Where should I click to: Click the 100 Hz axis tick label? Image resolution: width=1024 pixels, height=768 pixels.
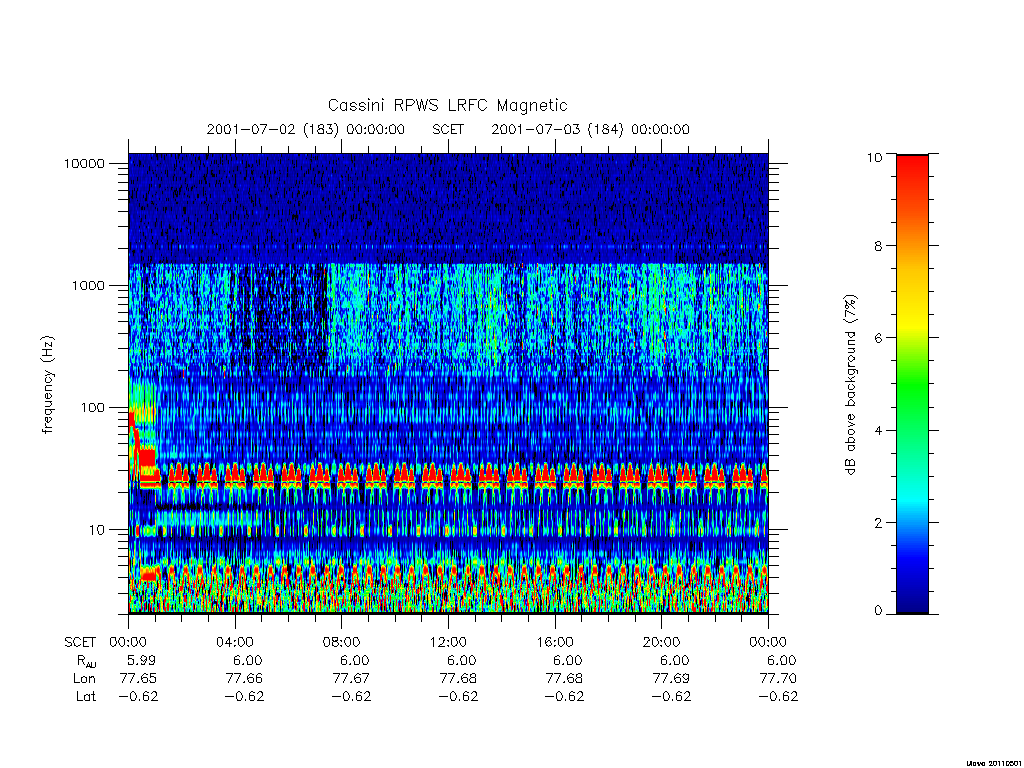point(92,408)
